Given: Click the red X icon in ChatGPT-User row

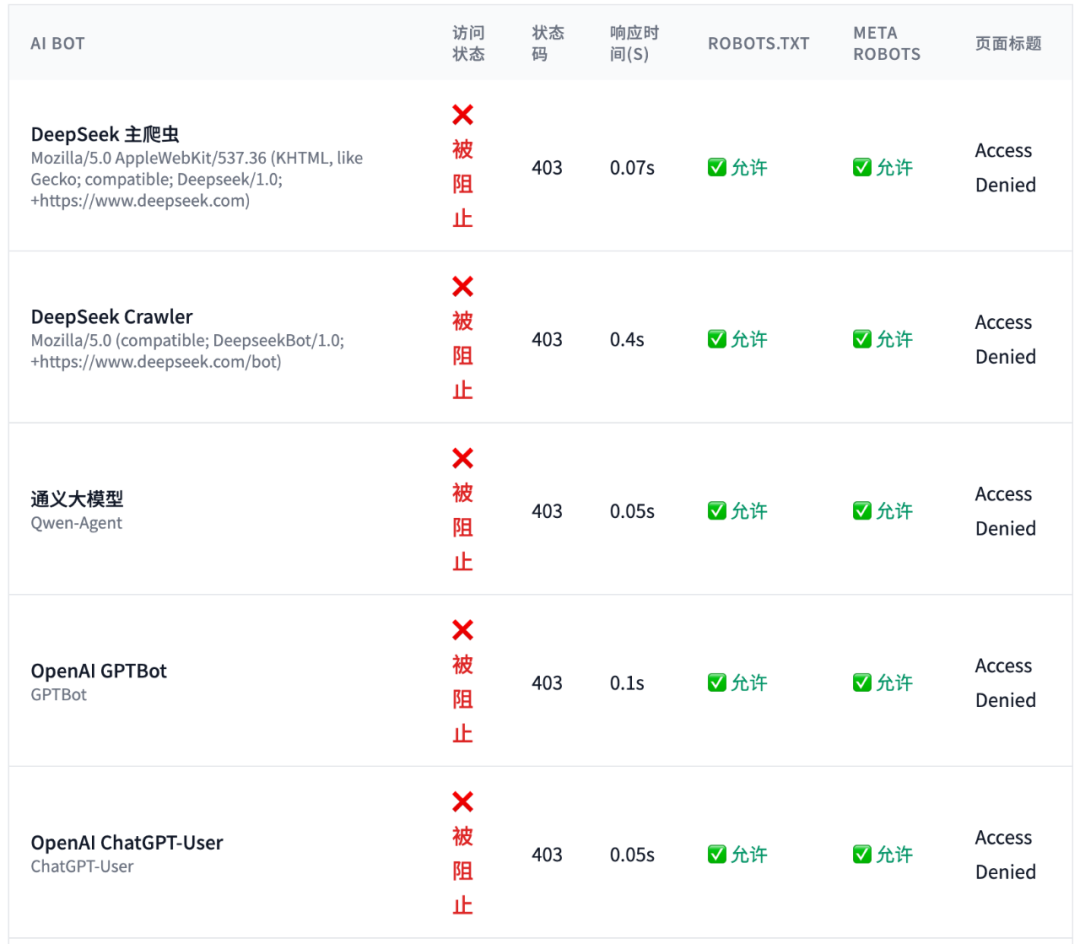Looking at the screenshot, I should click(462, 803).
